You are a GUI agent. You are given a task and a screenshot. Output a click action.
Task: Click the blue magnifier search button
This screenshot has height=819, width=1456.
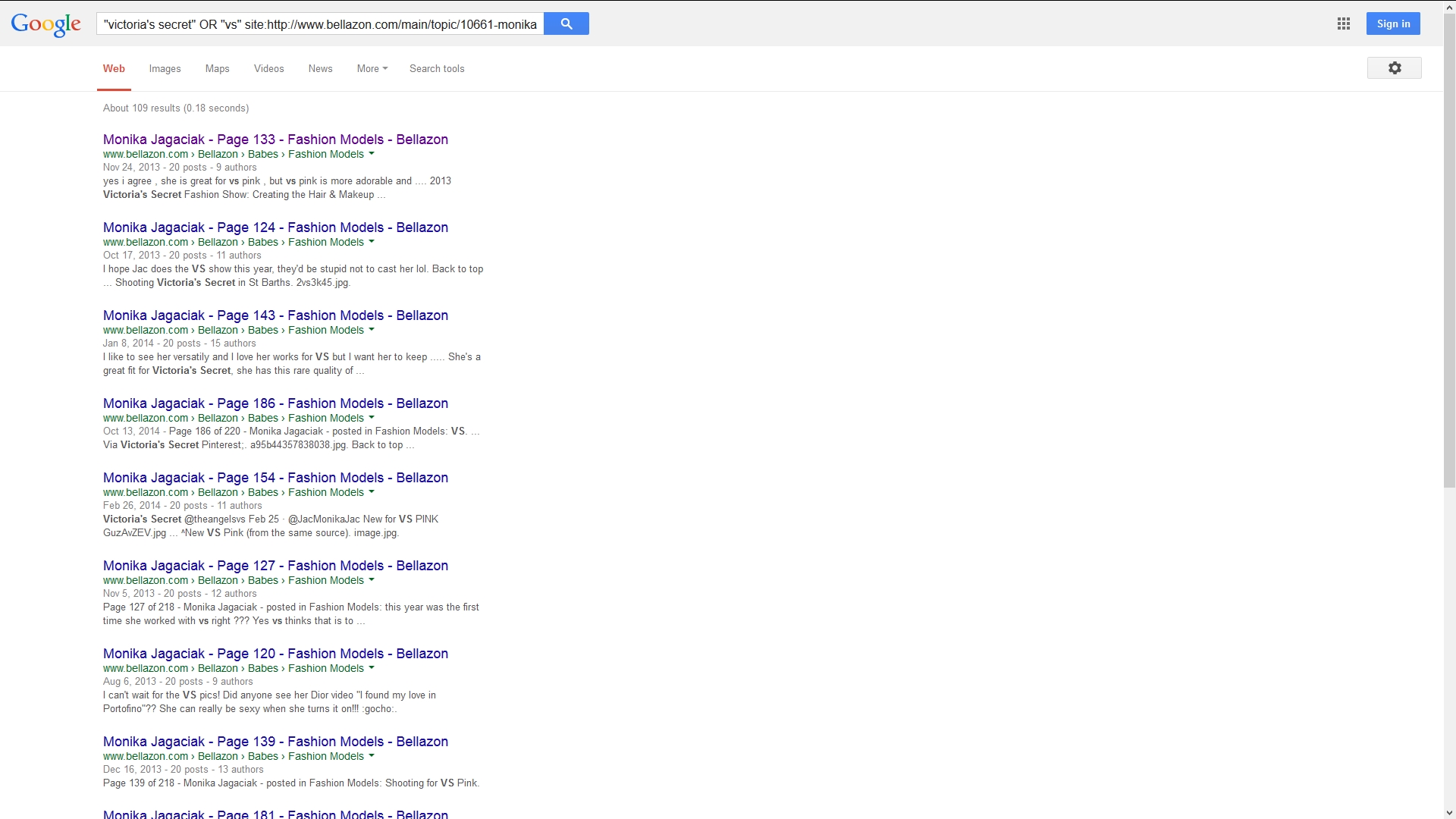566,24
